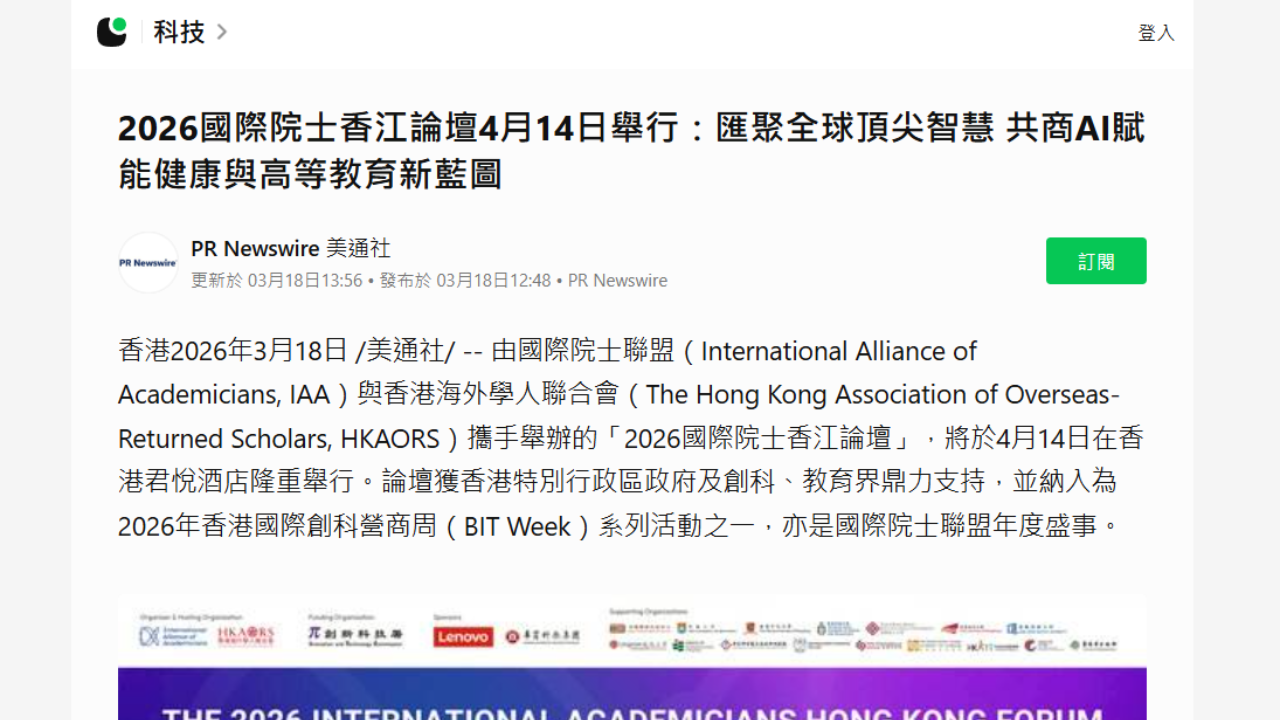
Task: Click the Lenovo sponsor logo in the banner
Action: point(463,637)
